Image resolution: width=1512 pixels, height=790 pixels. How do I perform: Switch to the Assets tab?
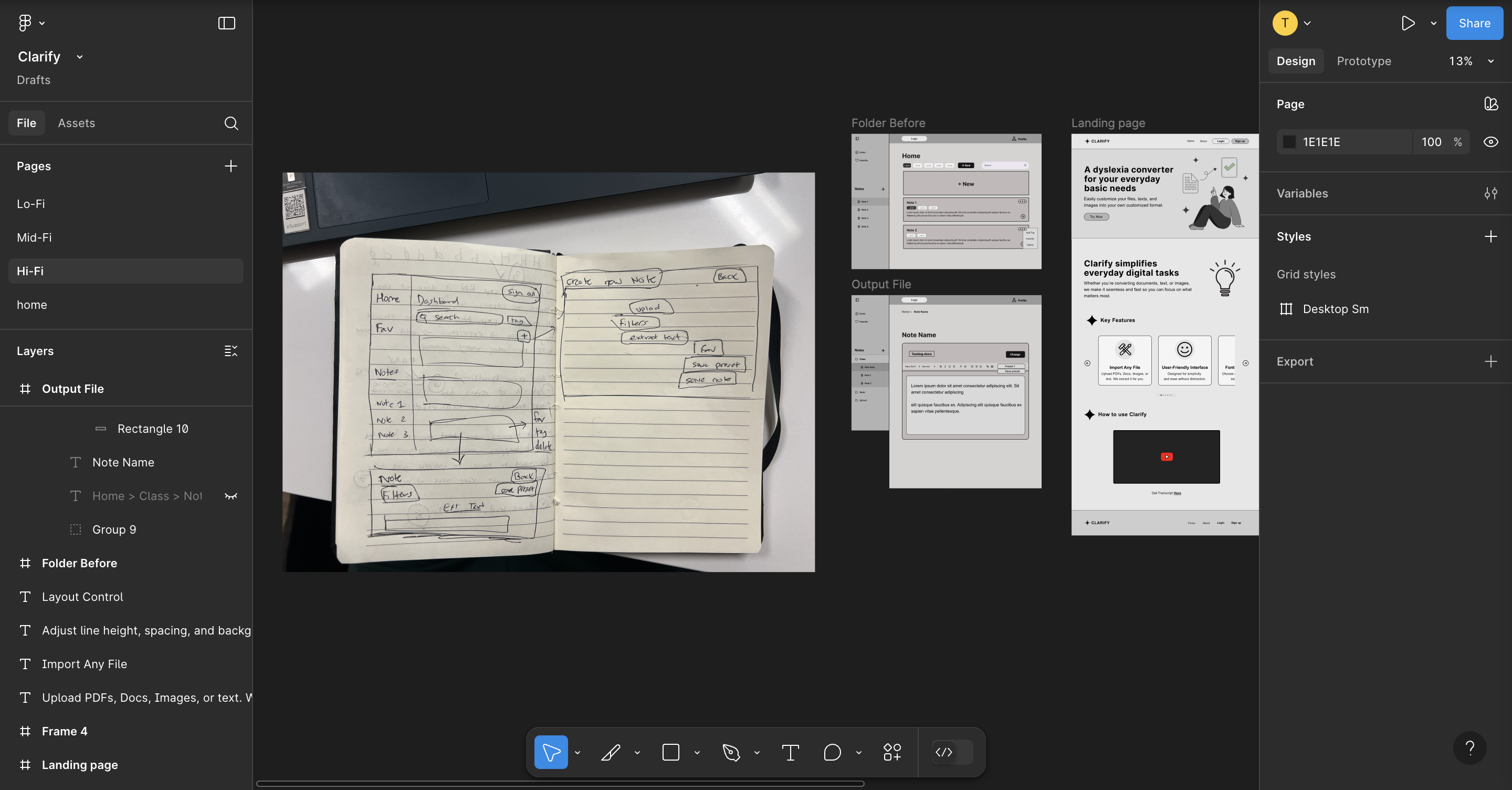coord(76,123)
